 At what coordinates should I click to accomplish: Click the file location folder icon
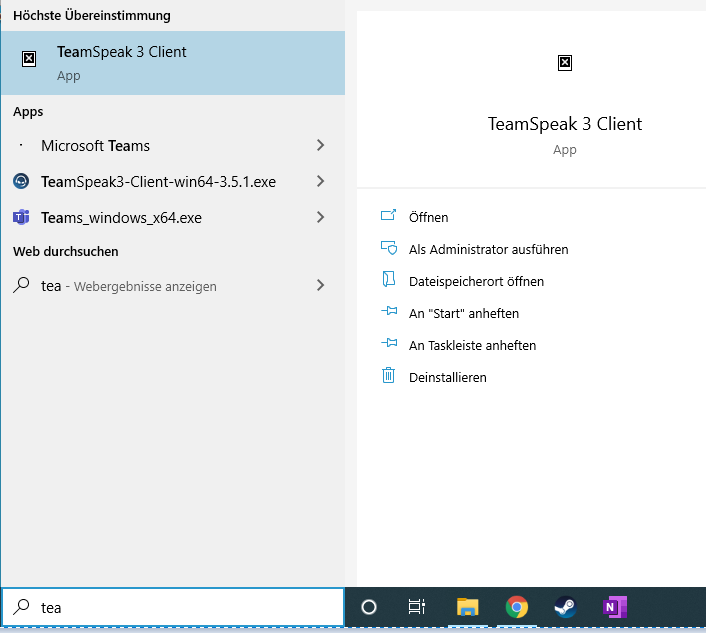(389, 279)
